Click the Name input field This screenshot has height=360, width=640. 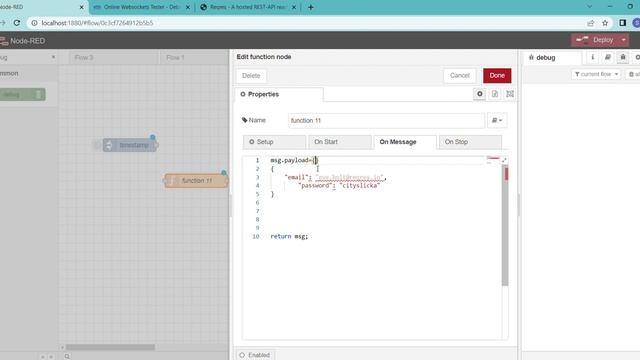click(x=386, y=120)
